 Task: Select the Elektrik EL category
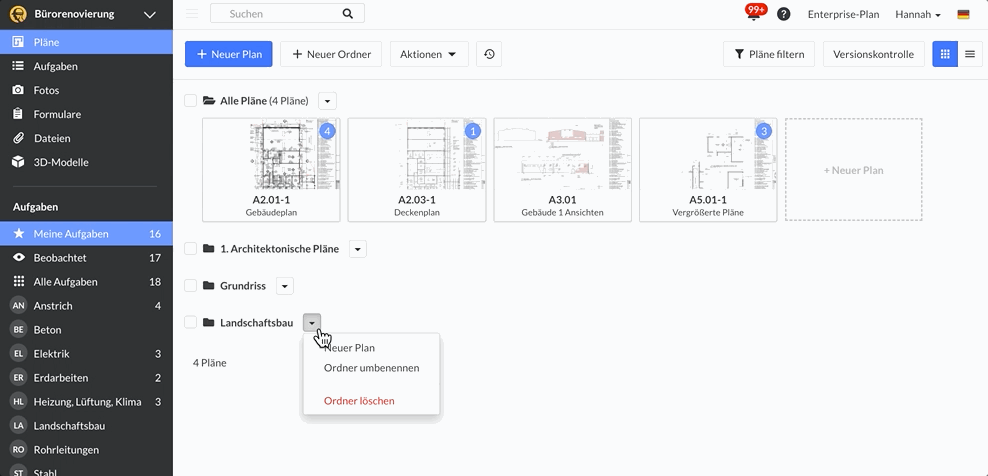coord(86,354)
